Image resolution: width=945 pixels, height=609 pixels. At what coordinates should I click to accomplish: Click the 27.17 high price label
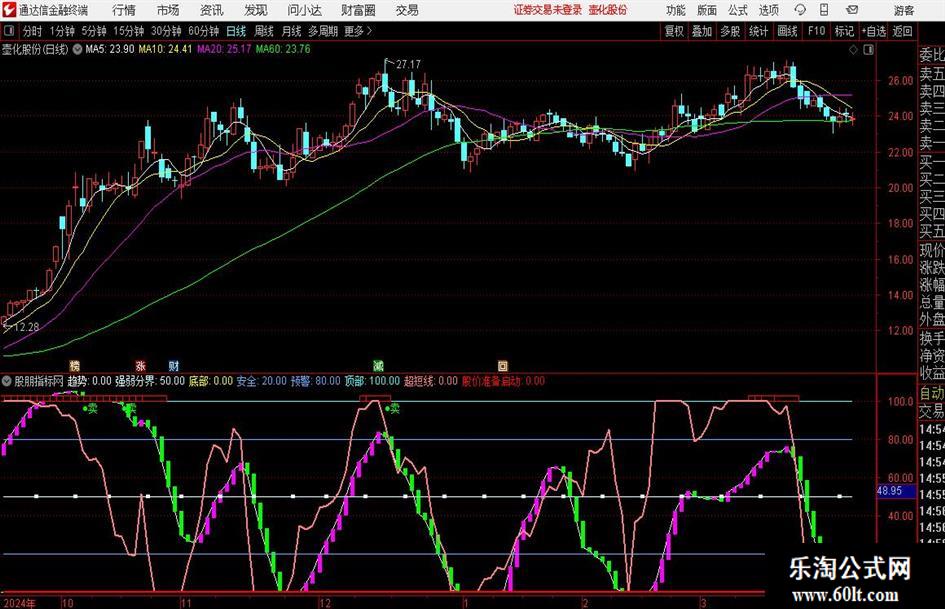point(408,64)
